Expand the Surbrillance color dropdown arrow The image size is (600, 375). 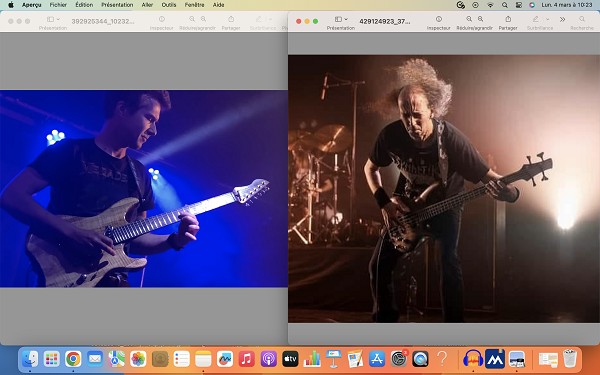[548, 19]
